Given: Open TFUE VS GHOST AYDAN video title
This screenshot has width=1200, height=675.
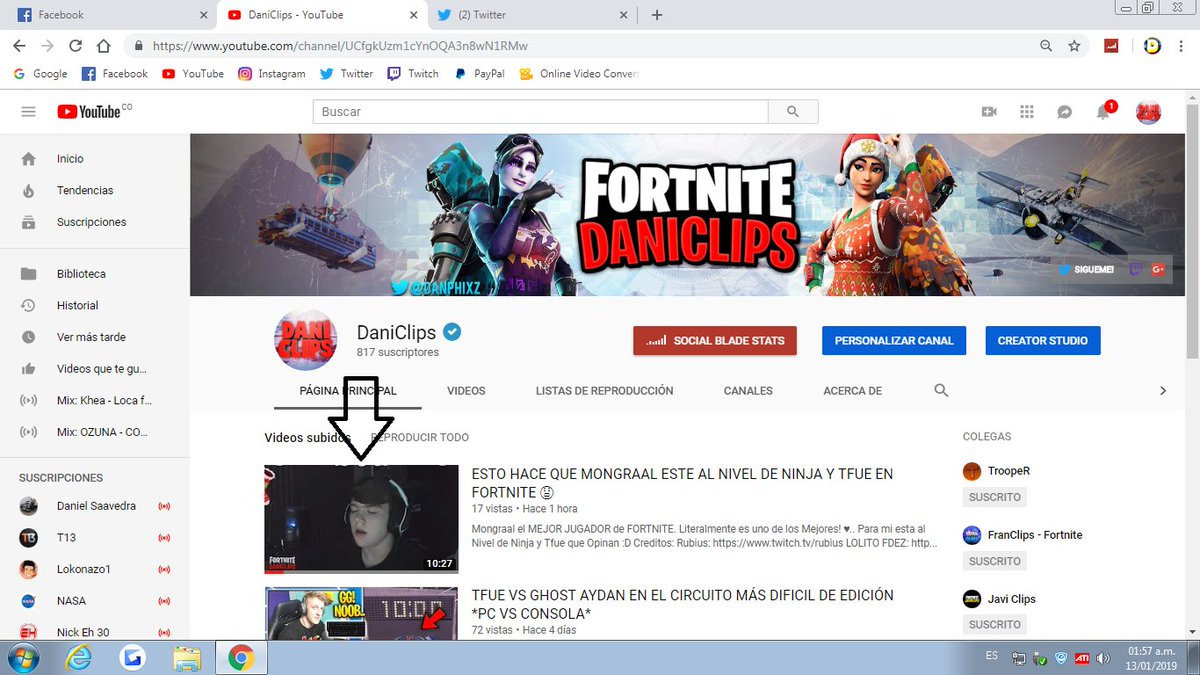Looking at the screenshot, I should pyautogui.click(x=682, y=603).
